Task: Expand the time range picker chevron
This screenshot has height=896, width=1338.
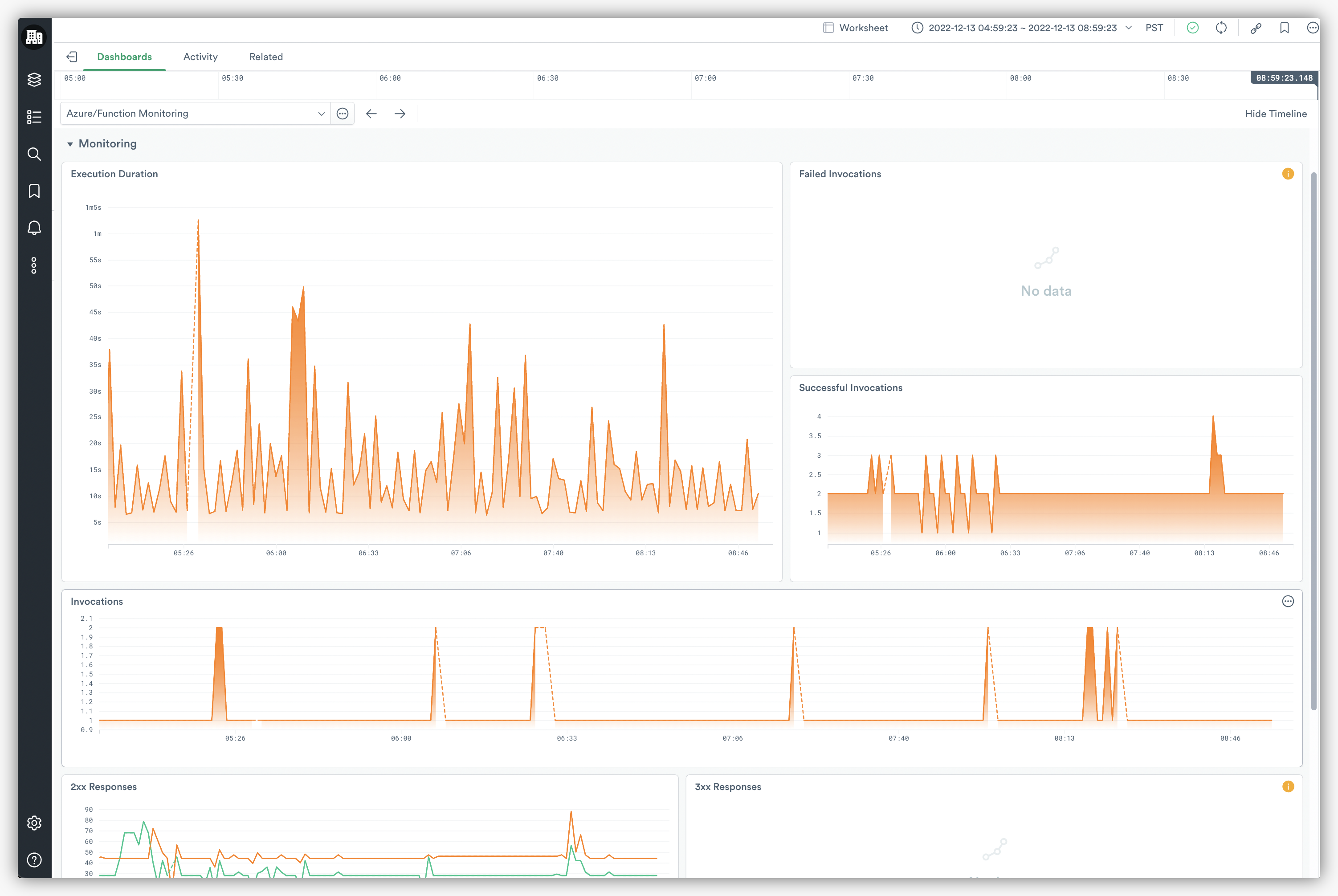Action: (1129, 28)
